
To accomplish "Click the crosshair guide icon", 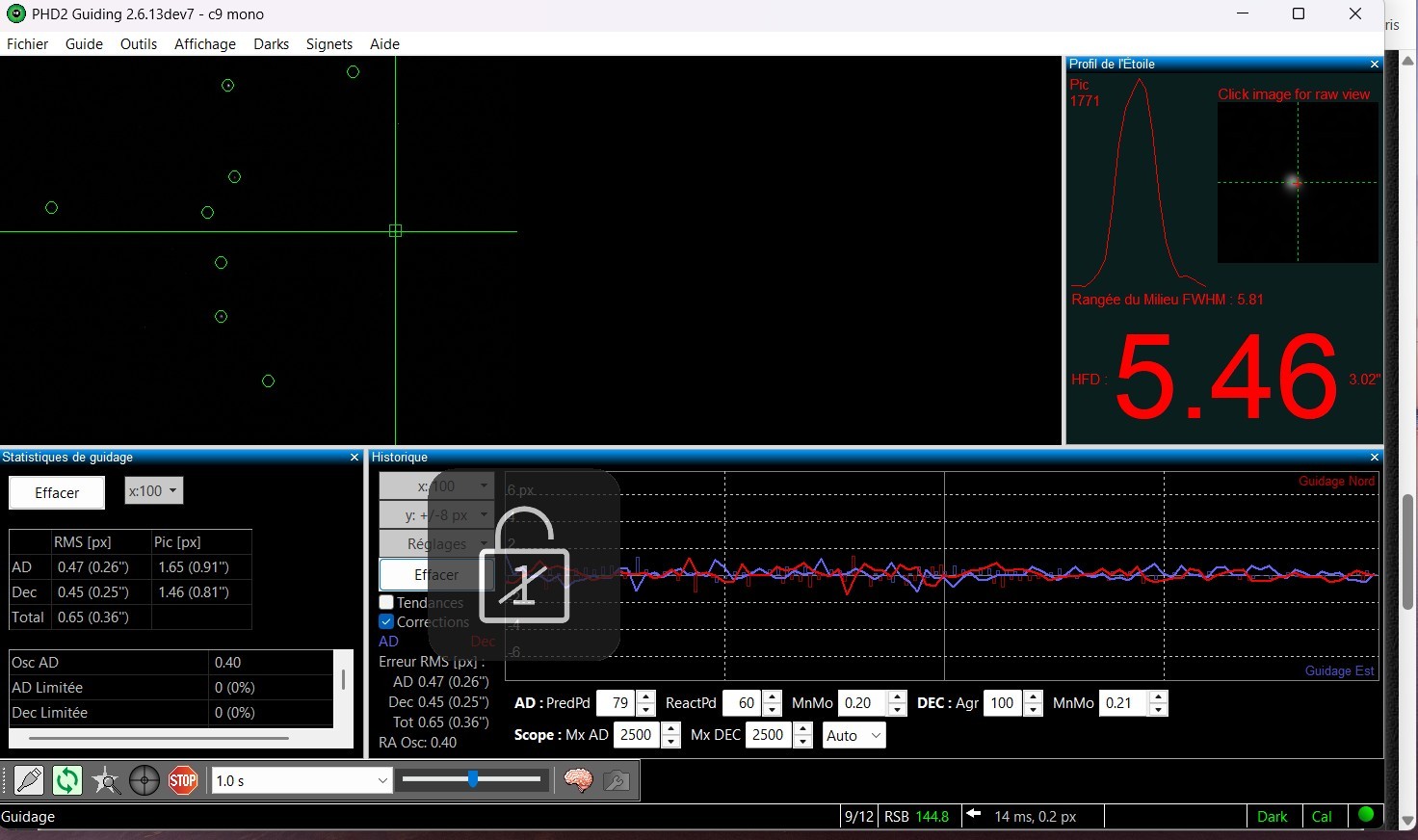I will point(144,780).
